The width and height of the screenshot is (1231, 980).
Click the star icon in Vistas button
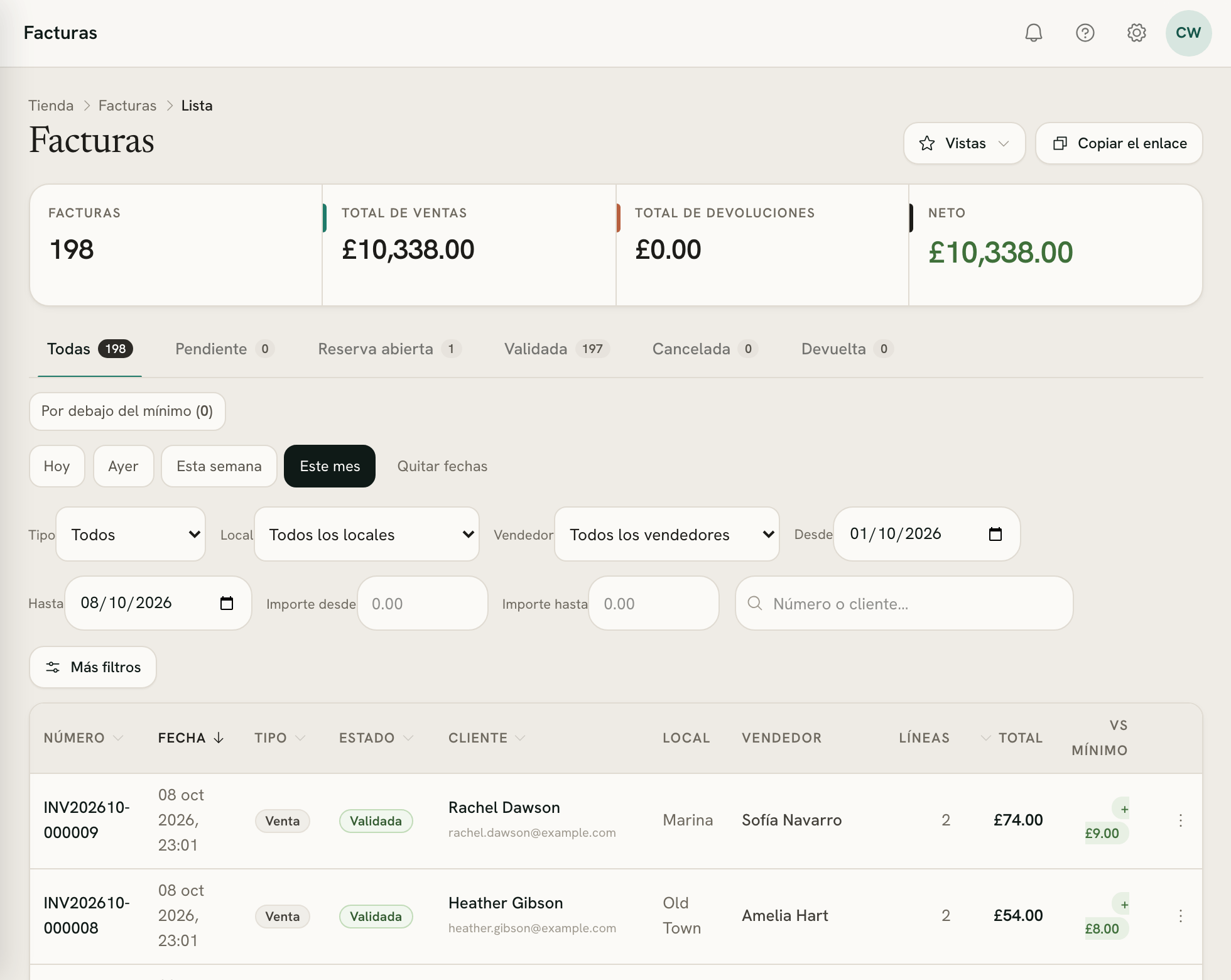pyautogui.click(x=927, y=143)
